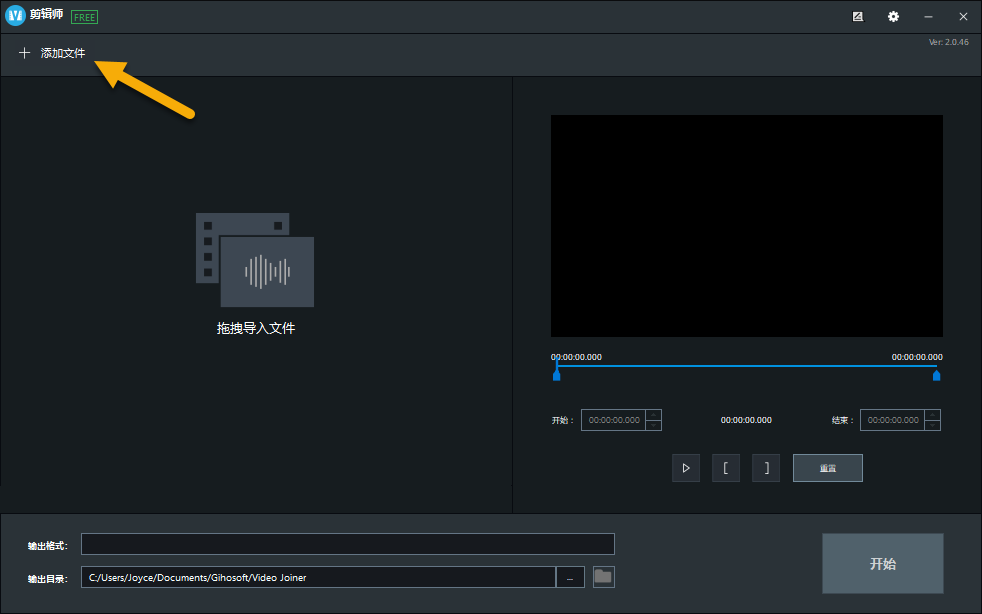Click the black video preview area
Viewport: 982px width, 614px height.
tap(747, 226)
